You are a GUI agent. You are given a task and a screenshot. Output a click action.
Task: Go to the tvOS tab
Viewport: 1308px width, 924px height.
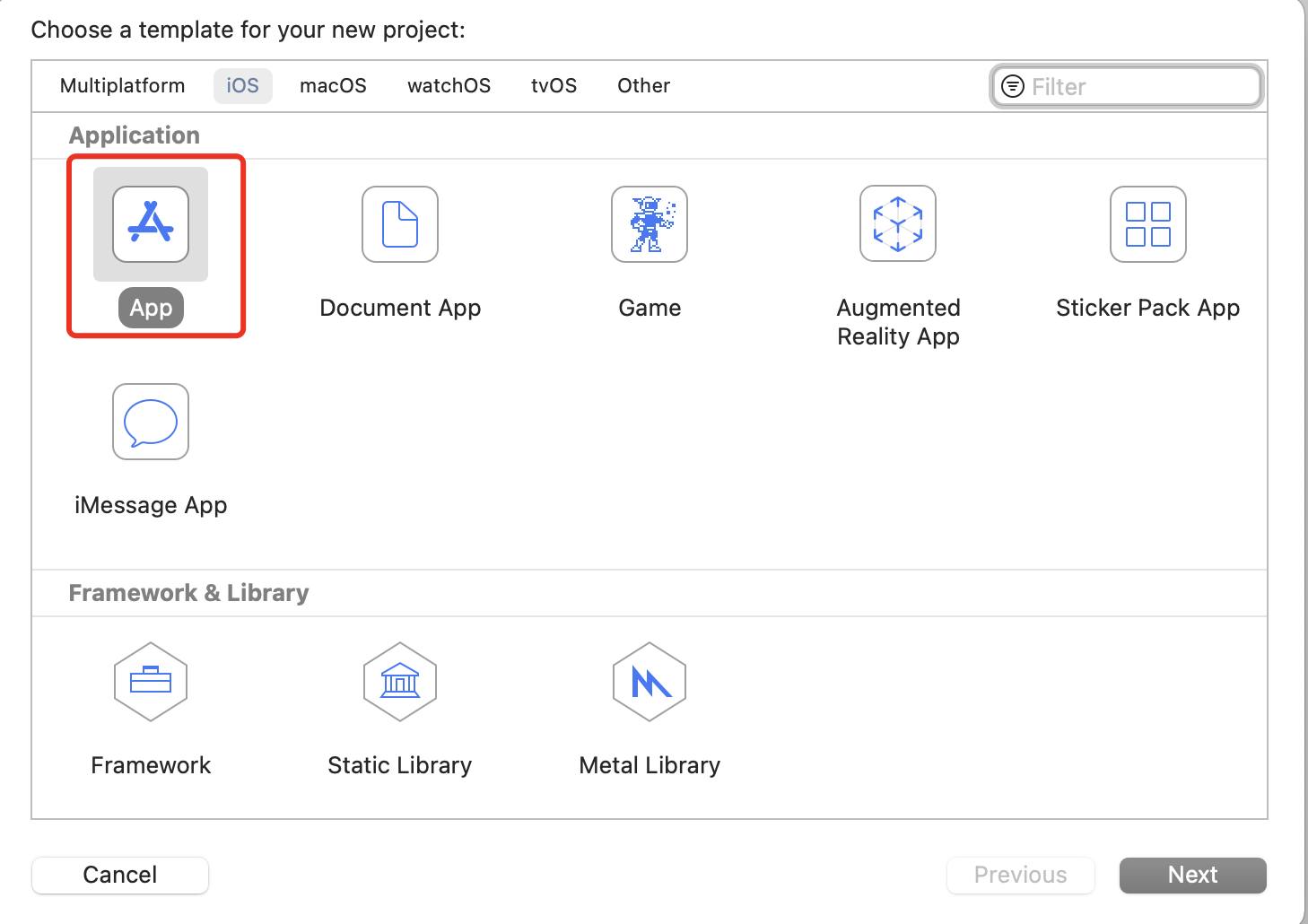pyautogui.click(x=554, y=86)
